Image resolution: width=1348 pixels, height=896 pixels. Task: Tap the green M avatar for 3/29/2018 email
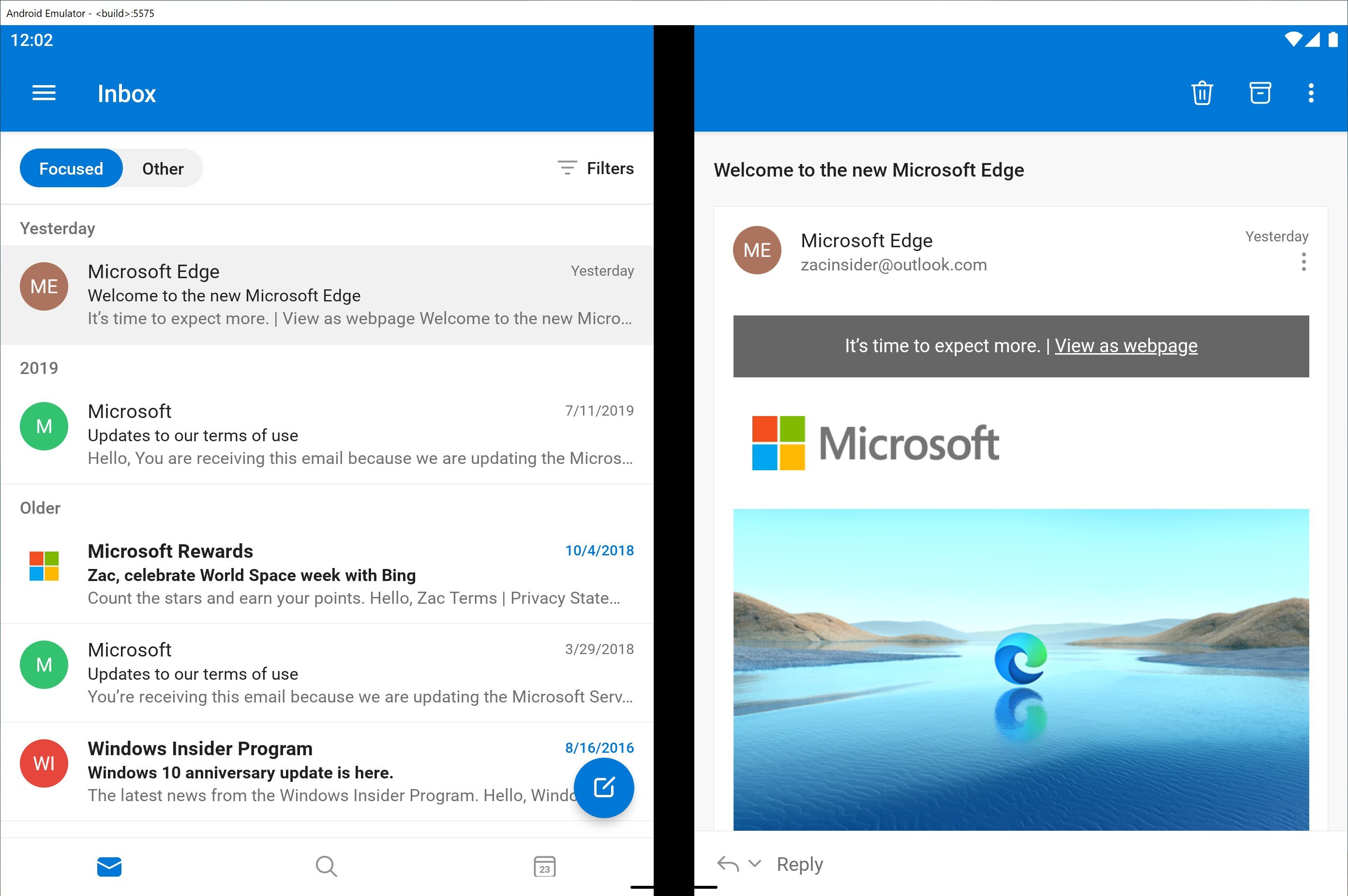44,665
